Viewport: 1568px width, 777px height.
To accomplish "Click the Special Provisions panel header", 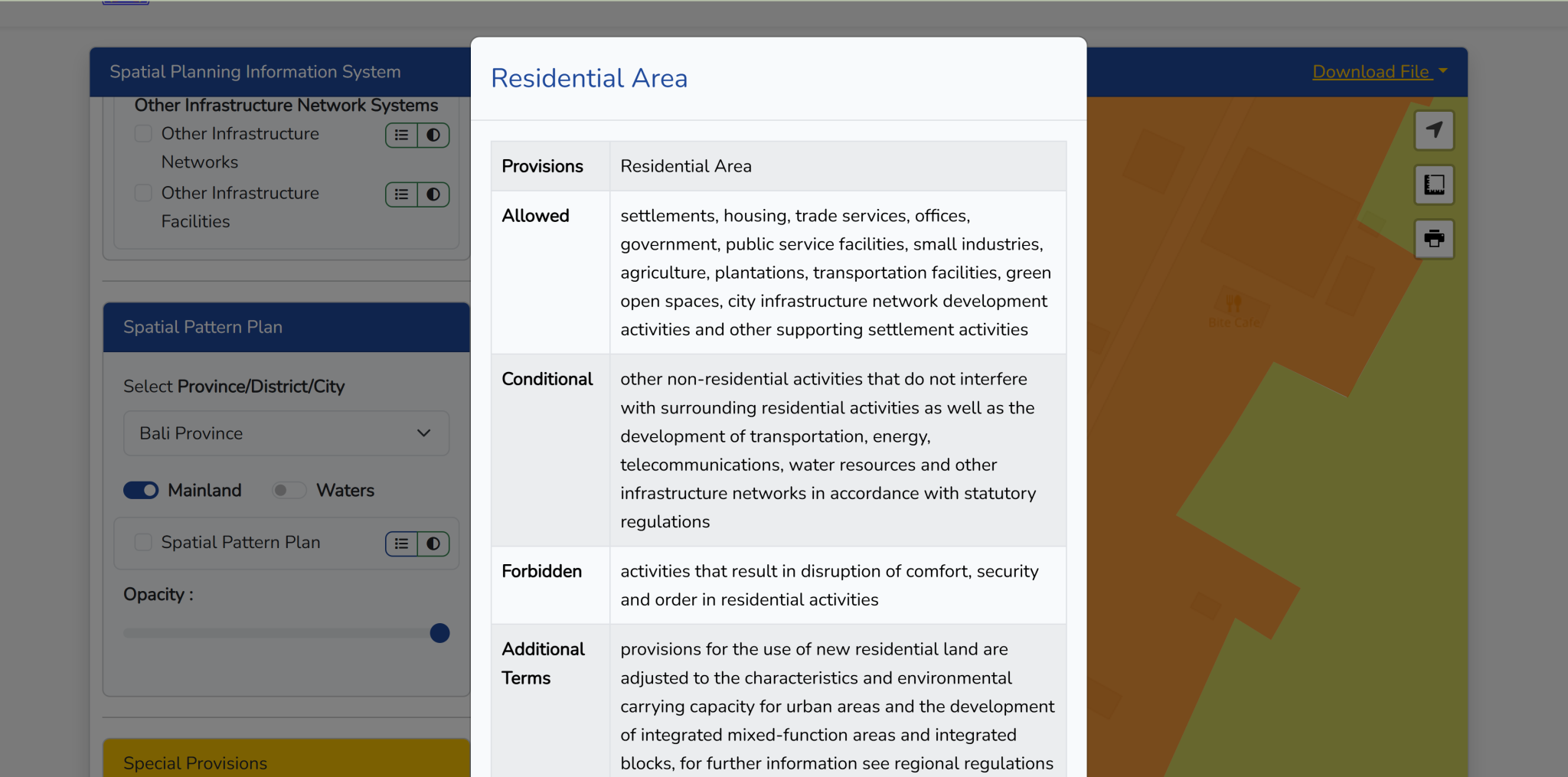I will [x=286, y=759].
